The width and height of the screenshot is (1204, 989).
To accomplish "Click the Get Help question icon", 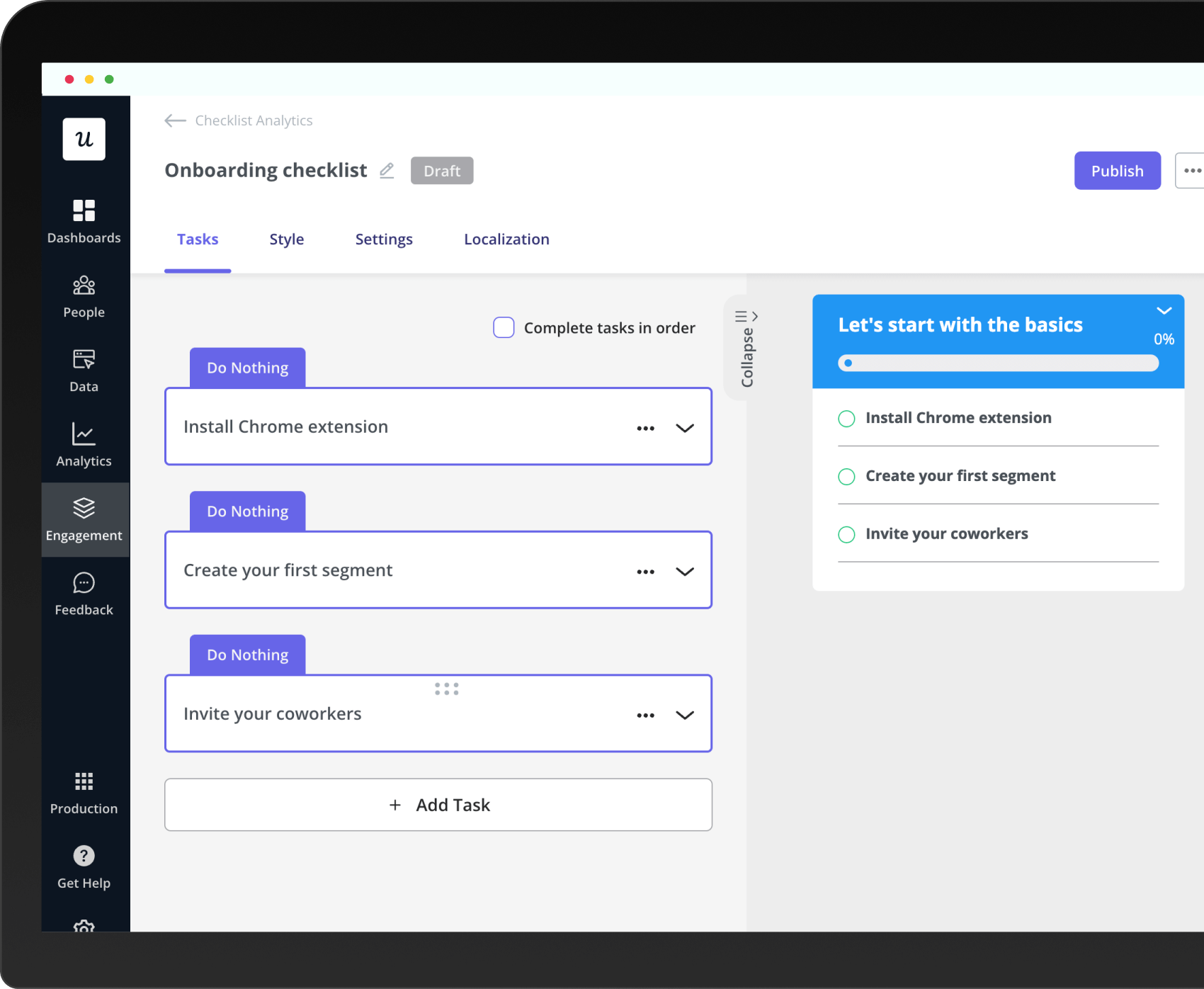I will coord(84,856).
